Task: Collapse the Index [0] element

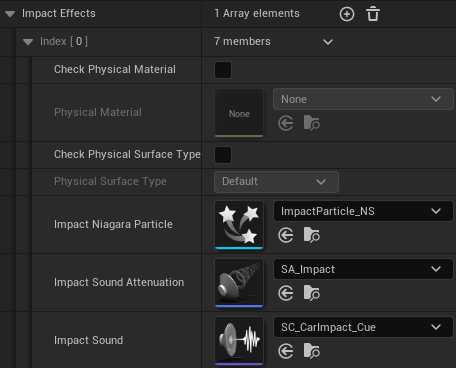Action: pos(28,42)
